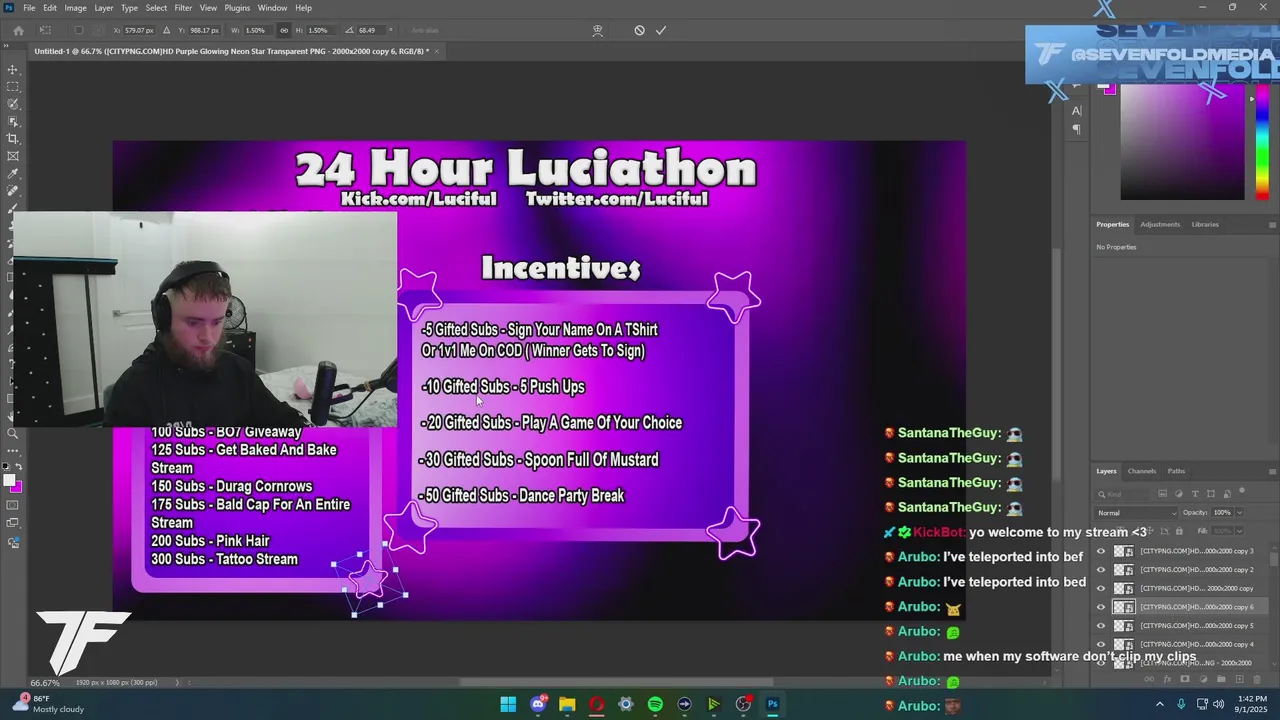Filter layers by adjustment layer icon
The height and width of the screenshot is (720, 1280).
(x=1178, y=494)
